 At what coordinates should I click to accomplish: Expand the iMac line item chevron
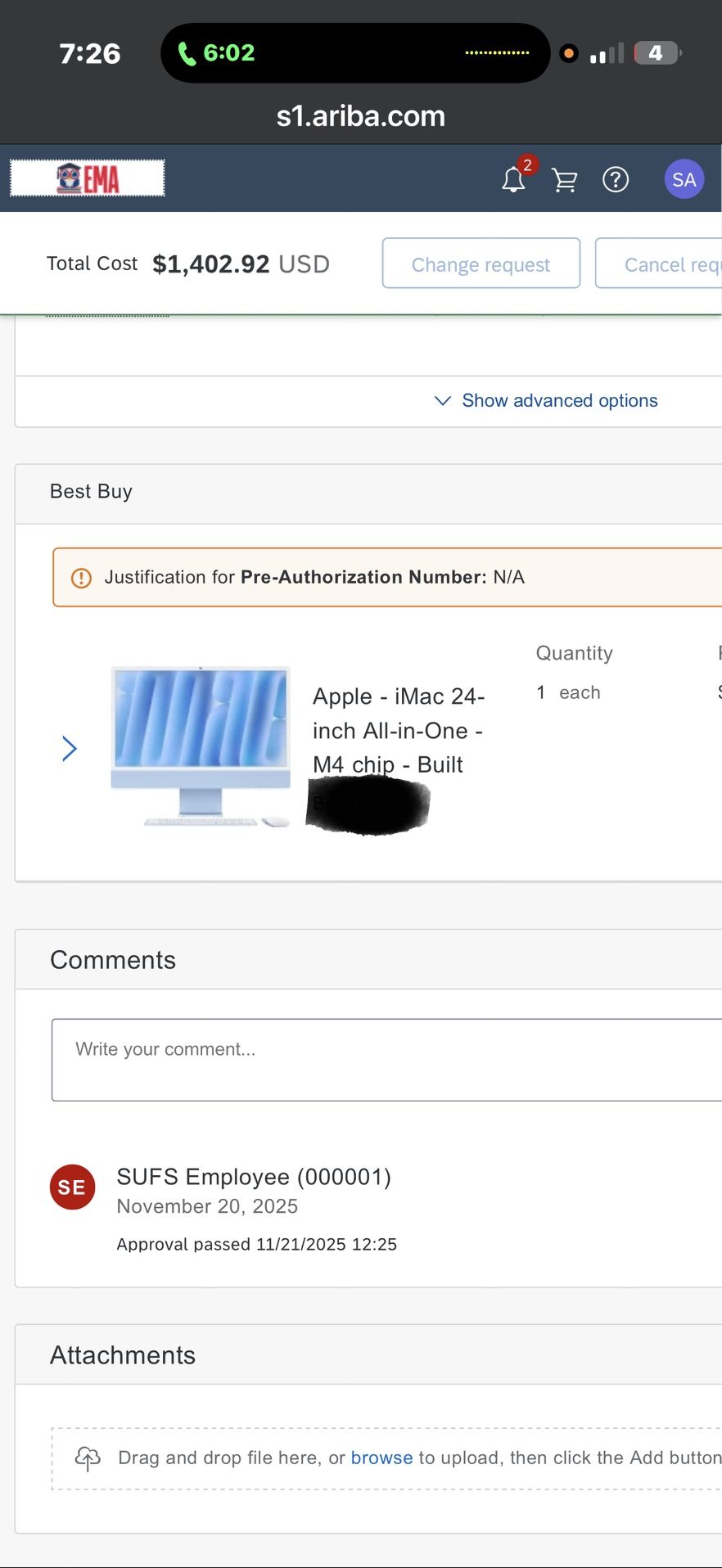click(x=70, y=748)
